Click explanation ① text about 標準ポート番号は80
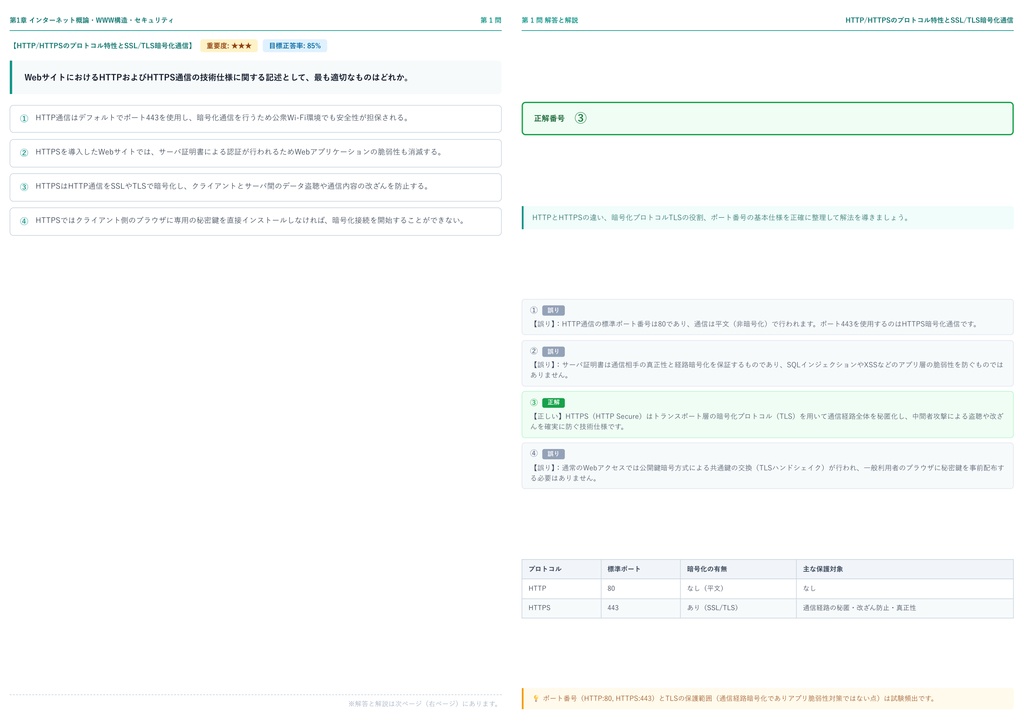Viewport: 1024px width, 724px height. (754, 324)
